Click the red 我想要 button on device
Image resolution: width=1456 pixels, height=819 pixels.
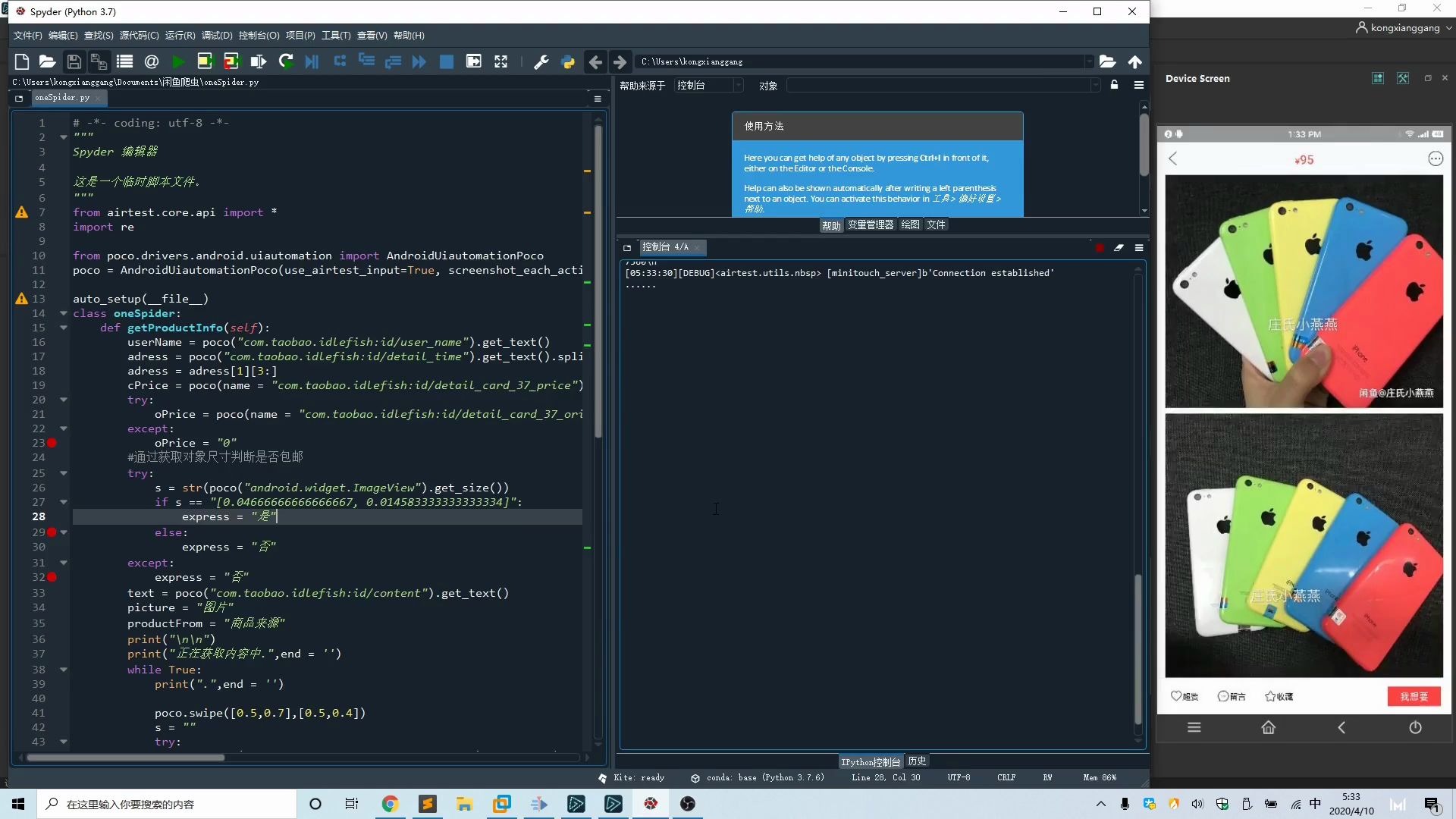coord(1414,696)
